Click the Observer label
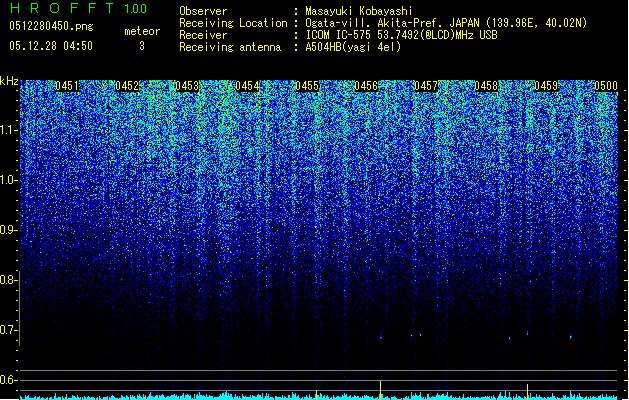Viewport: 629px width, 400px height. point(203,11)
